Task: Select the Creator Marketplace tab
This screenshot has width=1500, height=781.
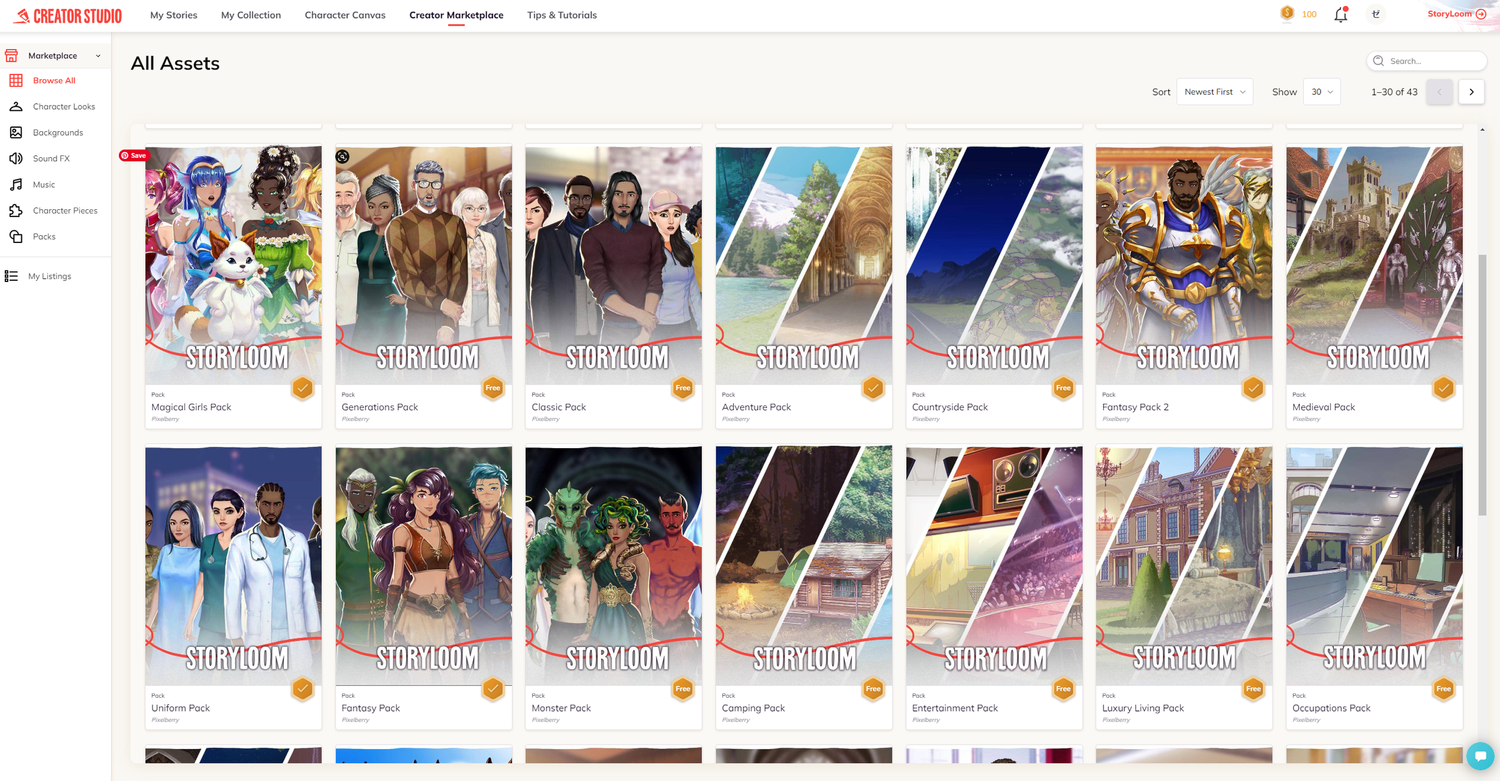Action: pyautogui.click(x=456, y=15)
